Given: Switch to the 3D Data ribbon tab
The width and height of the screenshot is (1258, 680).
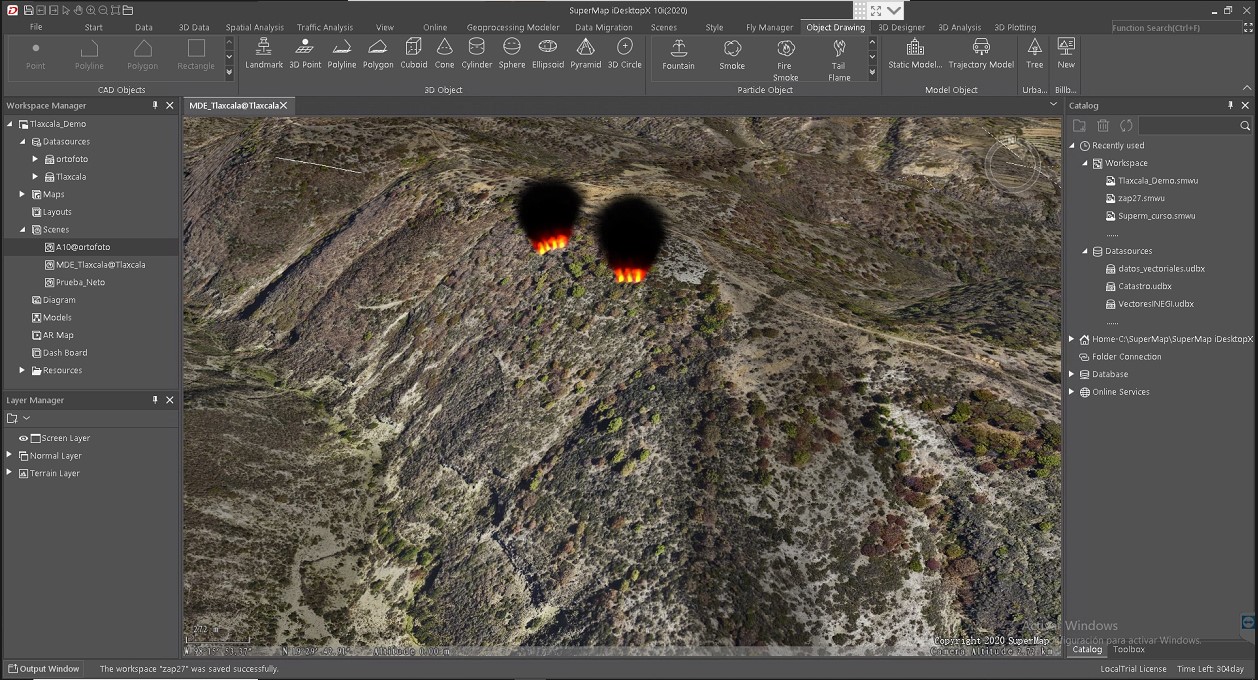Looking at the screenshot, I should pyautogui.click(x=194, y=27).
